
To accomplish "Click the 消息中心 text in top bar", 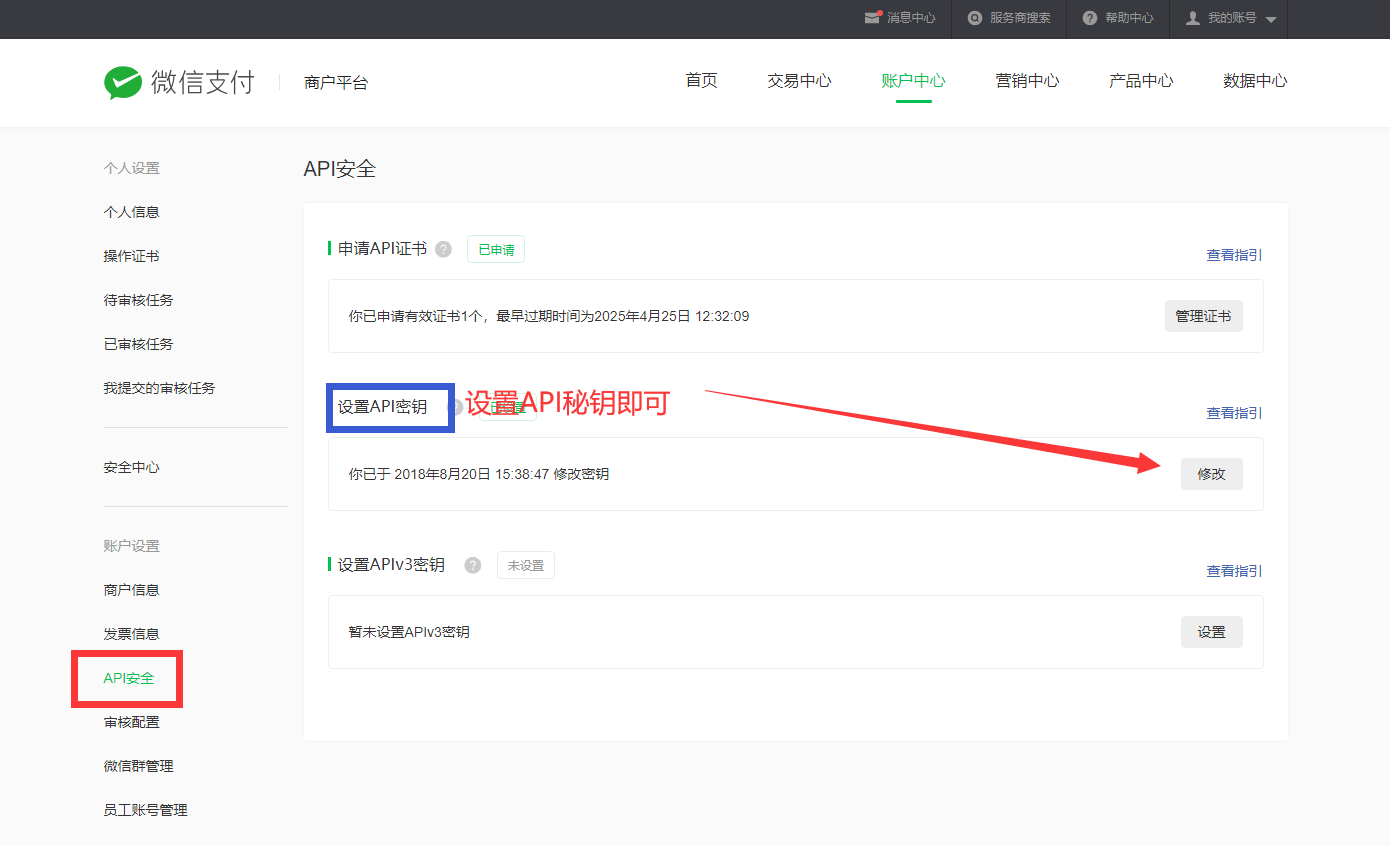I will point(911,18).
